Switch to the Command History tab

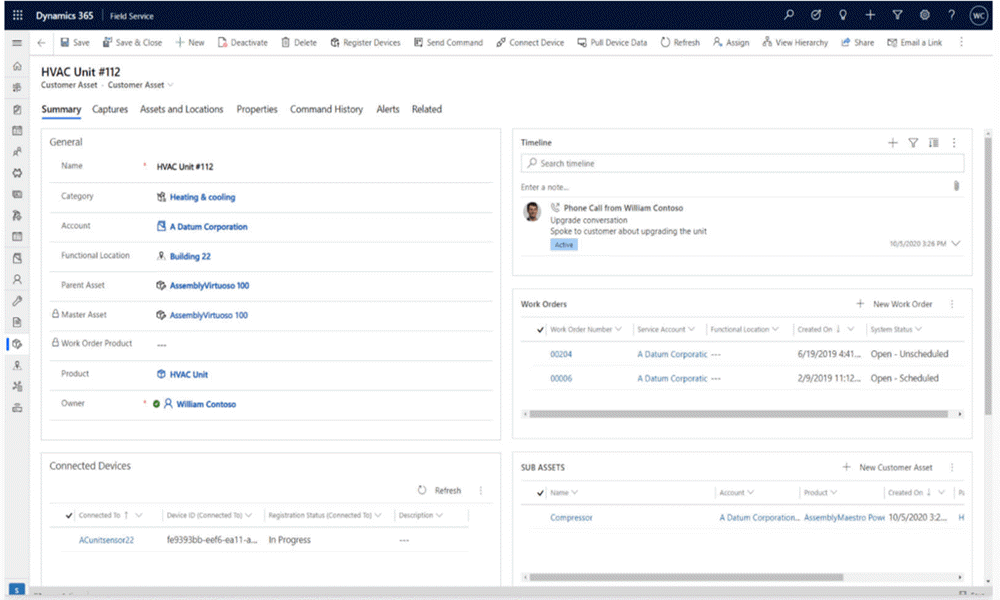click(x=326, y=109)
